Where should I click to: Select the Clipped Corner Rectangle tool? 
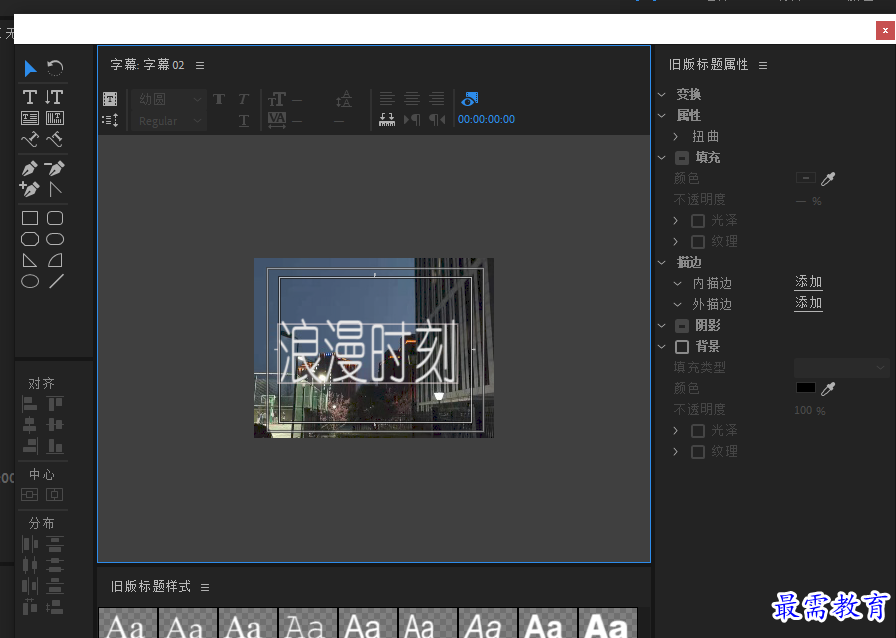pyautogui.click(x=30, y=239)
